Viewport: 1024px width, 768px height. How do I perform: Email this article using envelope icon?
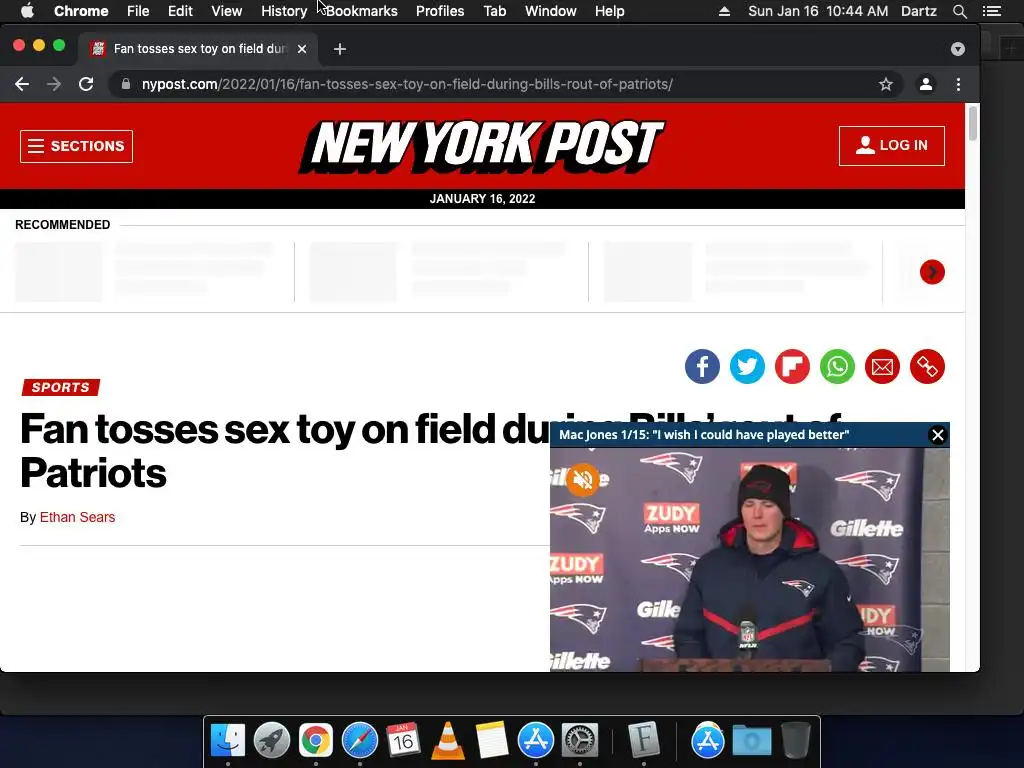point(882,366)
